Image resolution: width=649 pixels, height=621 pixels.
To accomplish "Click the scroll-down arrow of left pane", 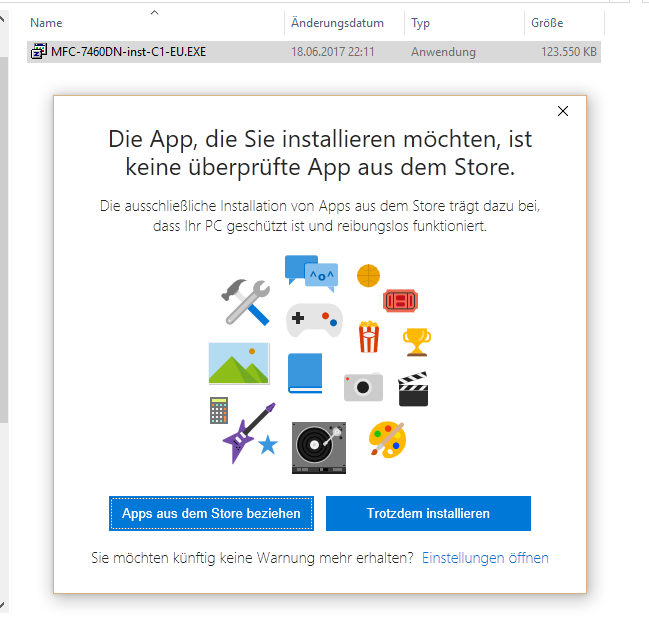I will (x=2, y=605).
